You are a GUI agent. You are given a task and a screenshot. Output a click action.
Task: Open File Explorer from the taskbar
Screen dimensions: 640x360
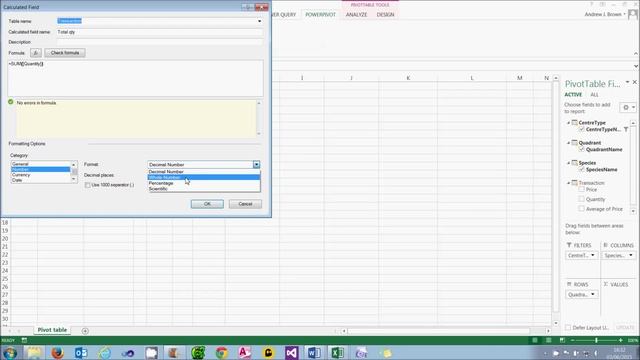coord(34,353)
